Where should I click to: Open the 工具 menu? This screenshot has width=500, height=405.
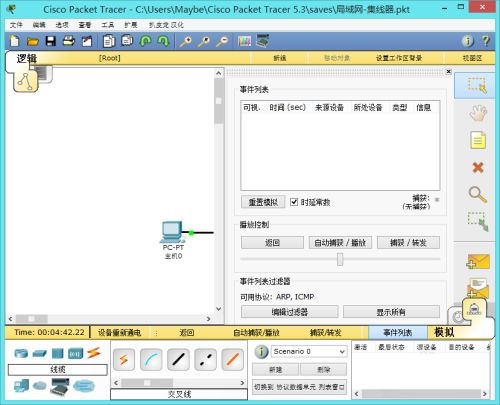click(x=108, y=25)
